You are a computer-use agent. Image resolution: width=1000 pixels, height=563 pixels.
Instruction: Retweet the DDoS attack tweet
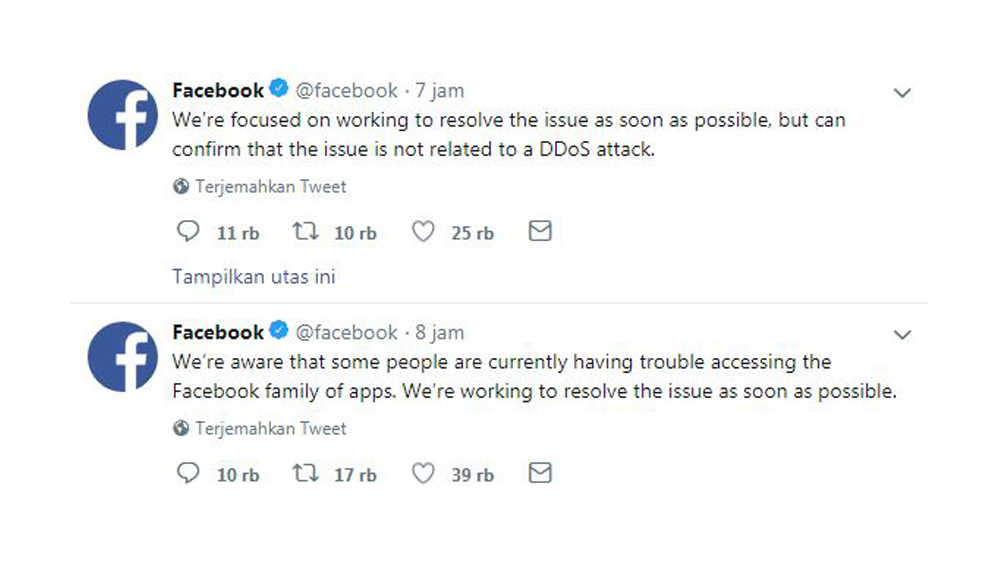click(x=305, y=231)
